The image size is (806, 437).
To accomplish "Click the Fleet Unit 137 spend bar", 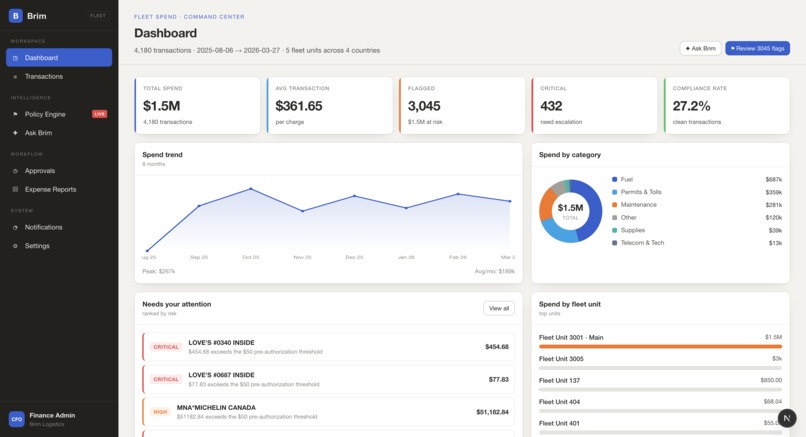I will coord(660,390).
